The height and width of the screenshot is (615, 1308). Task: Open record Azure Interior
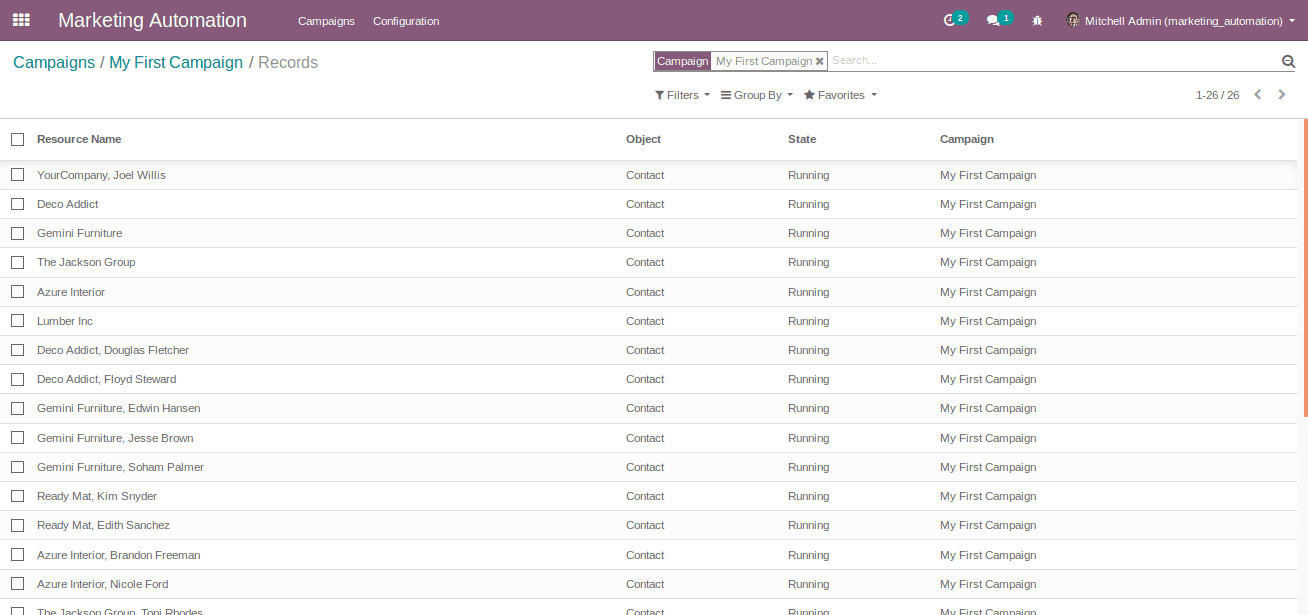pos(71,292)
